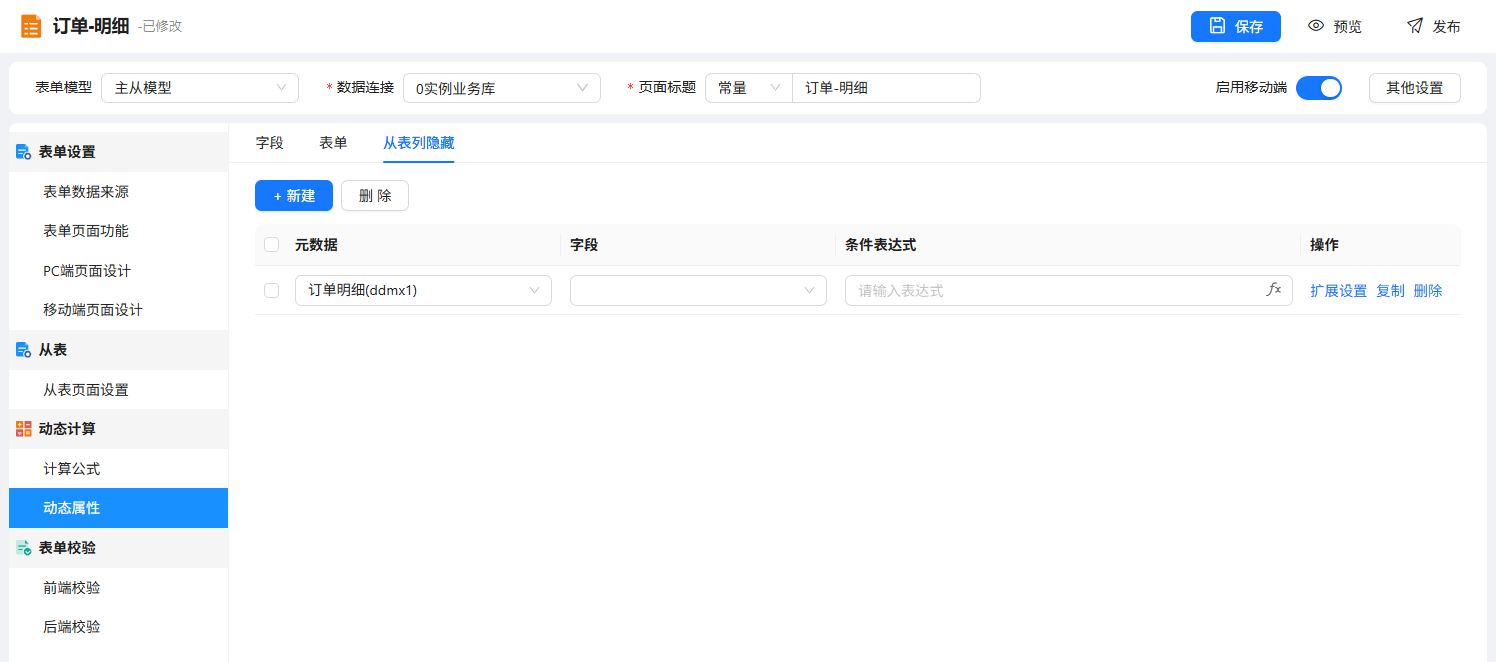The height and width of the screenshot is (662, 1496).
Task: Open the 元数据 订单明细(ddmx1) dropdown
Action: click(x=423, y=291)
